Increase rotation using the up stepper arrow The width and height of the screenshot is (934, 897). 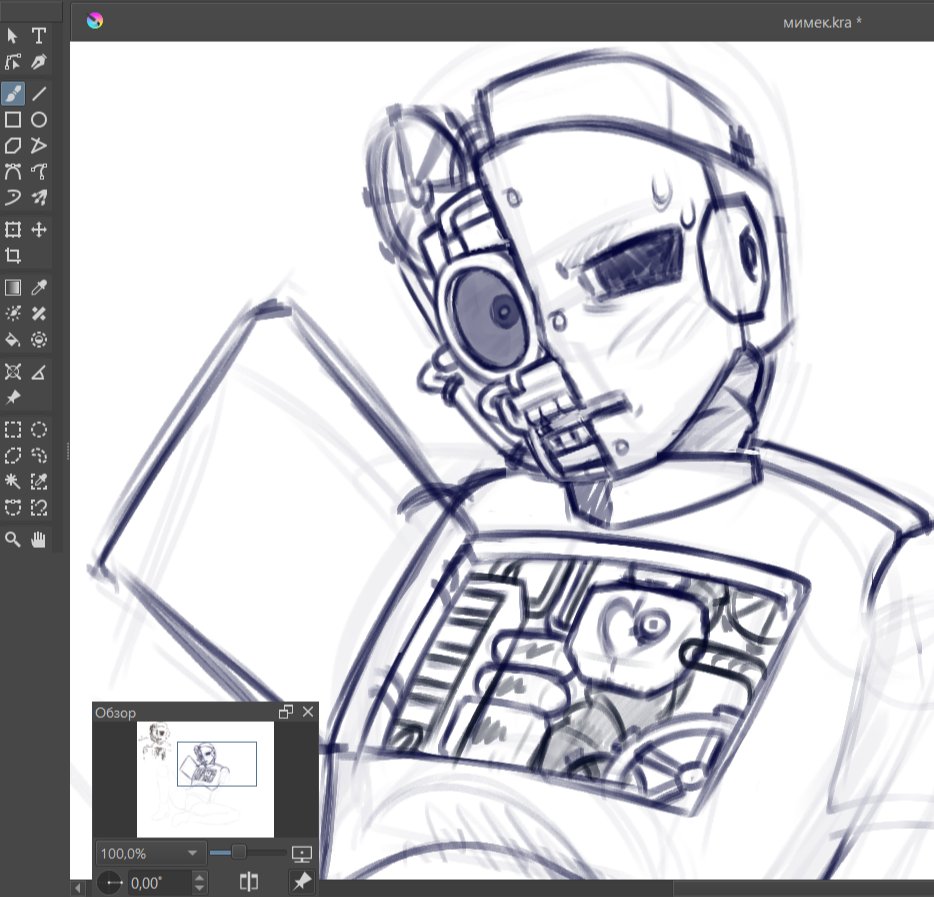[198, 876]
